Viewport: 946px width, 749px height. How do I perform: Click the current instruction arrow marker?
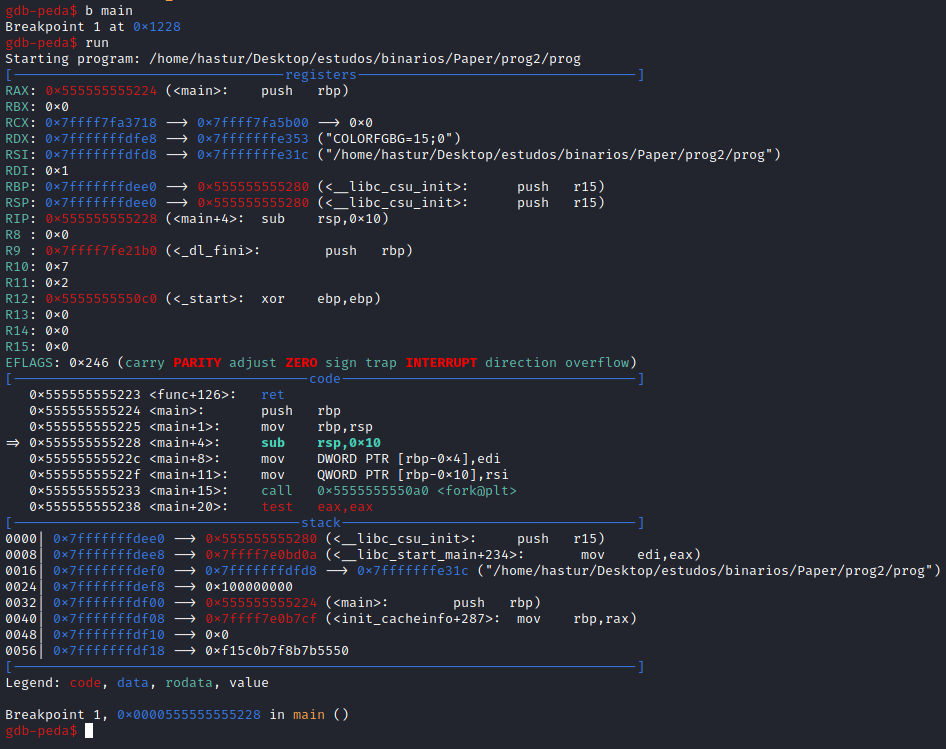pos(13,443)
